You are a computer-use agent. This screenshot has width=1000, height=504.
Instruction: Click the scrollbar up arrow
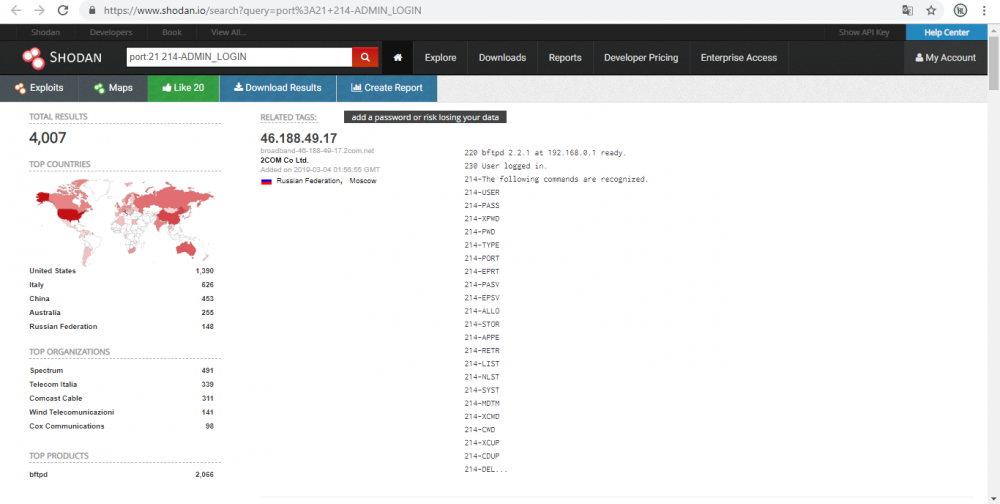coord(994,29)
